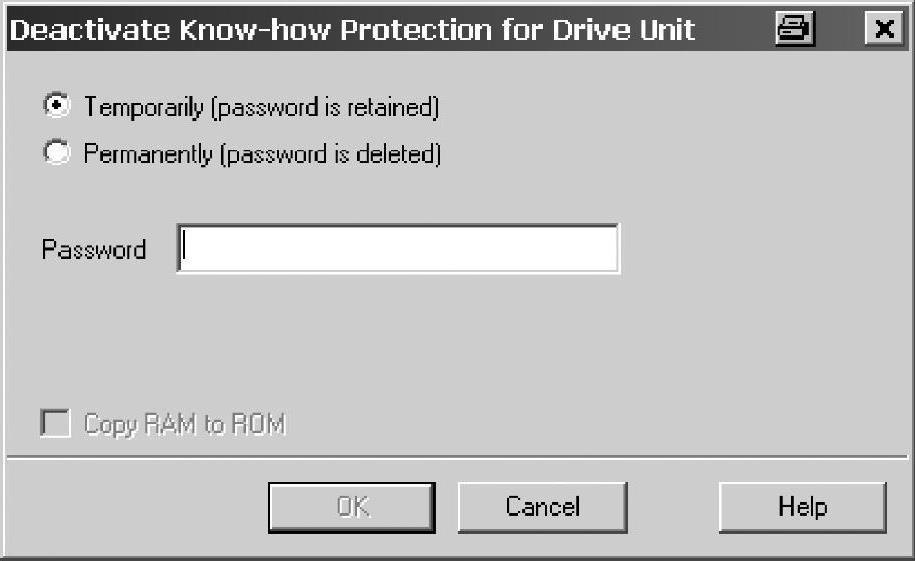Click the empty space between Cancel and Help
Screen dimensions: 915x561
[673, 507]
